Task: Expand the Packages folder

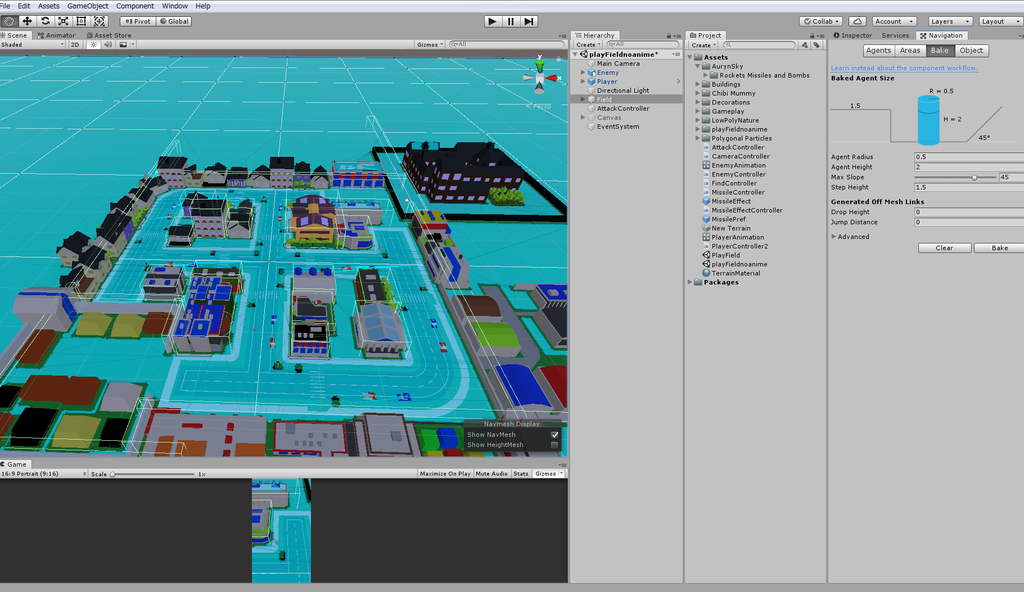Action: pyautogui.click(x=690, y=282)
